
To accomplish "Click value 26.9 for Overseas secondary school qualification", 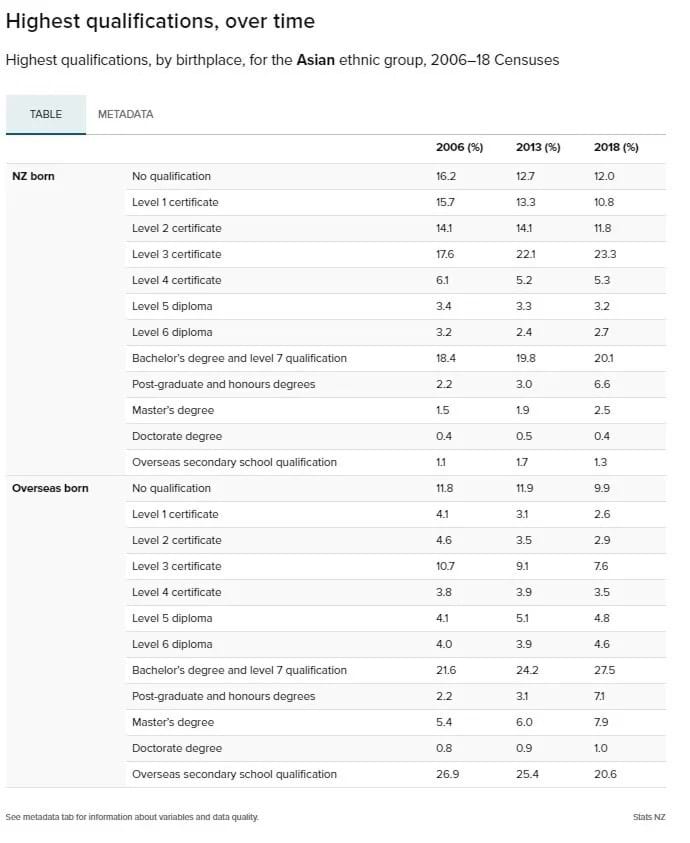I will (447, 774).
